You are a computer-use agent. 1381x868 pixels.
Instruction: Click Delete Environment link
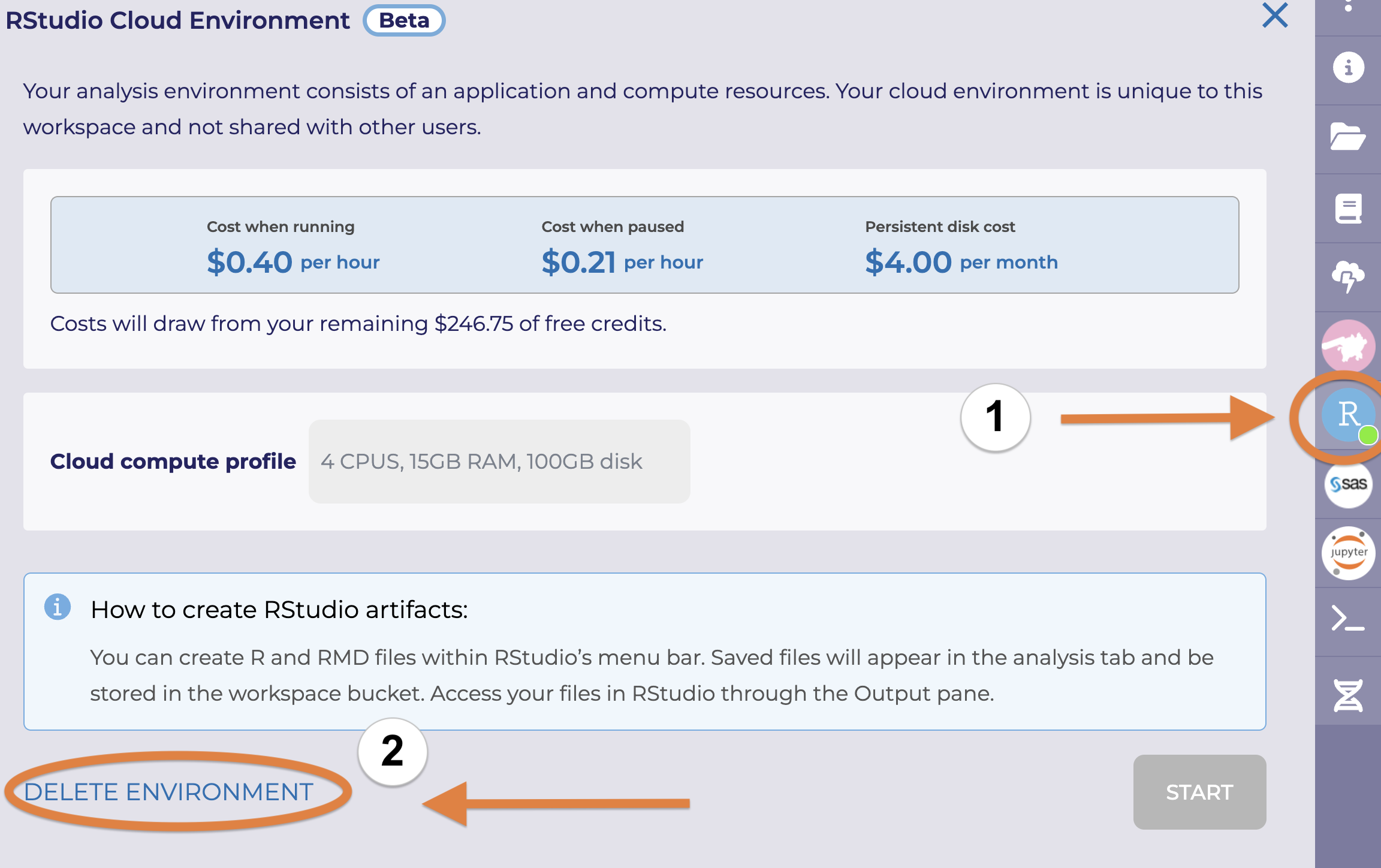(x=168, y=792)
